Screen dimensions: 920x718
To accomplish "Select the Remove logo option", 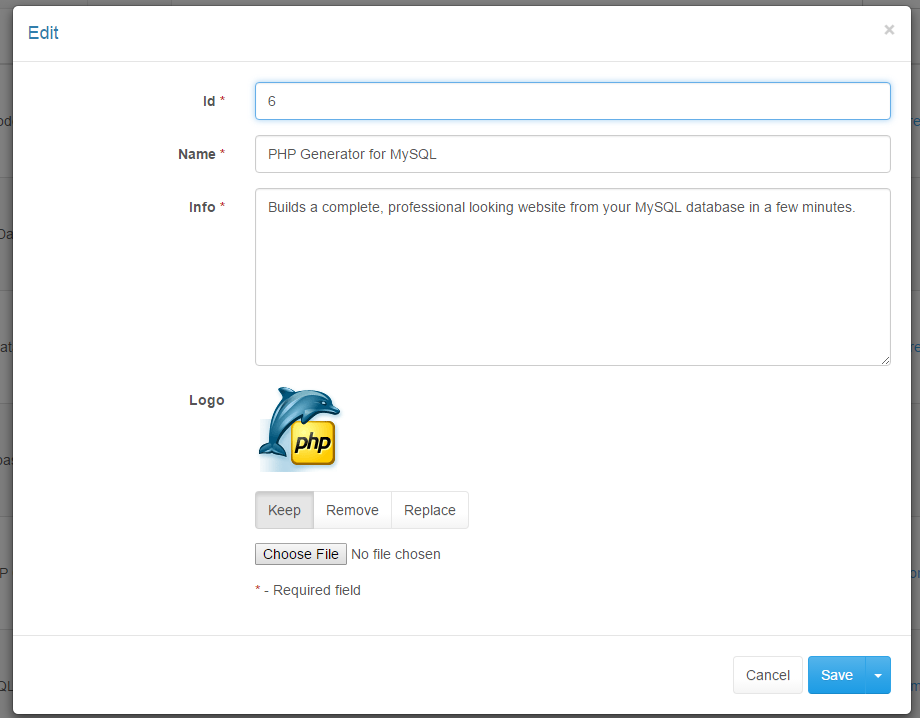I will (352, 510).
